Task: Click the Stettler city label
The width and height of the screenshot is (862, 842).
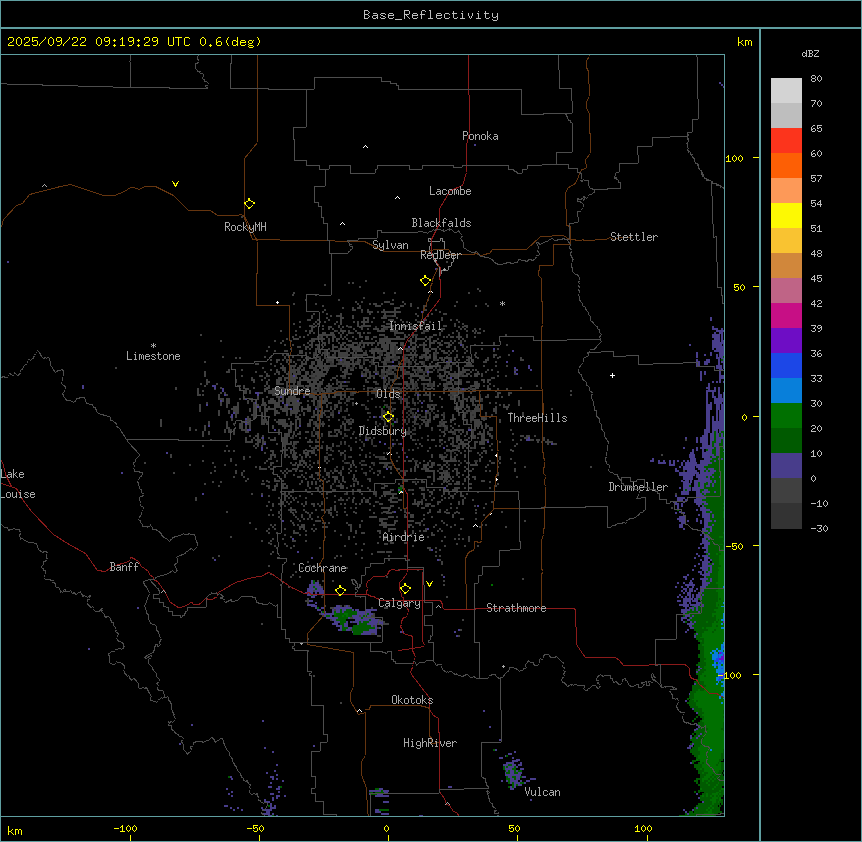Action: [634, 237]
